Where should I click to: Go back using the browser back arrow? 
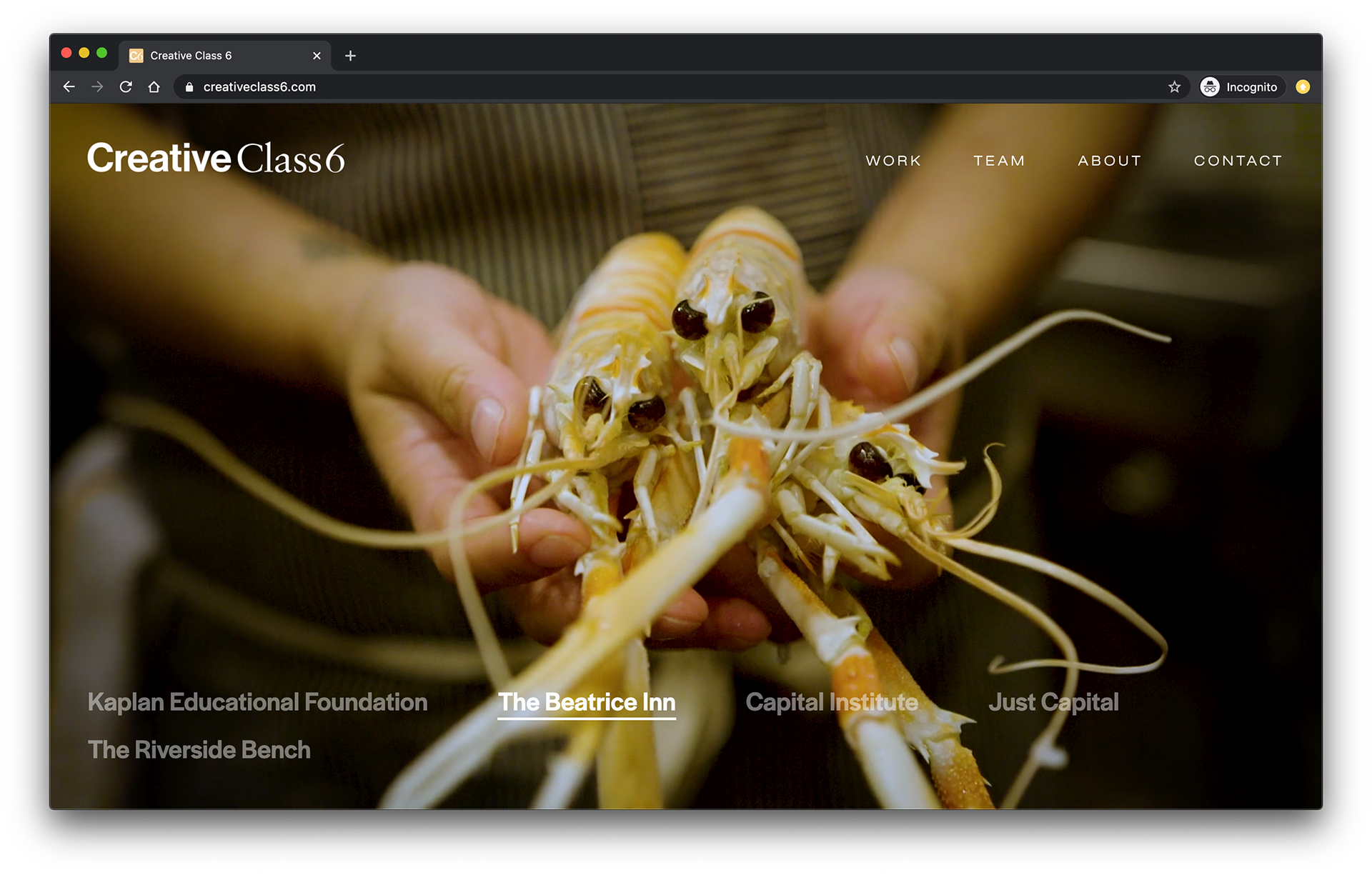69,86
